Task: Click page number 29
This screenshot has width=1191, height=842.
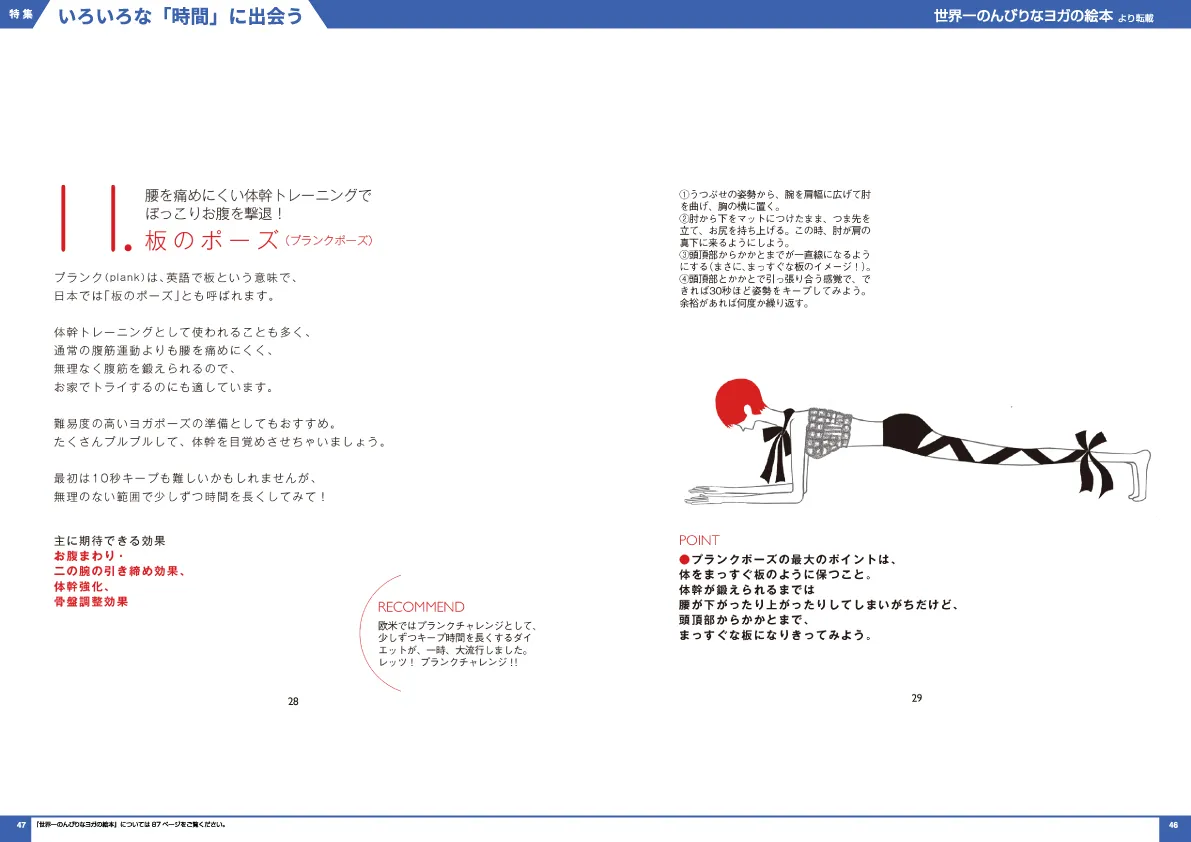Action: (916, 697)
